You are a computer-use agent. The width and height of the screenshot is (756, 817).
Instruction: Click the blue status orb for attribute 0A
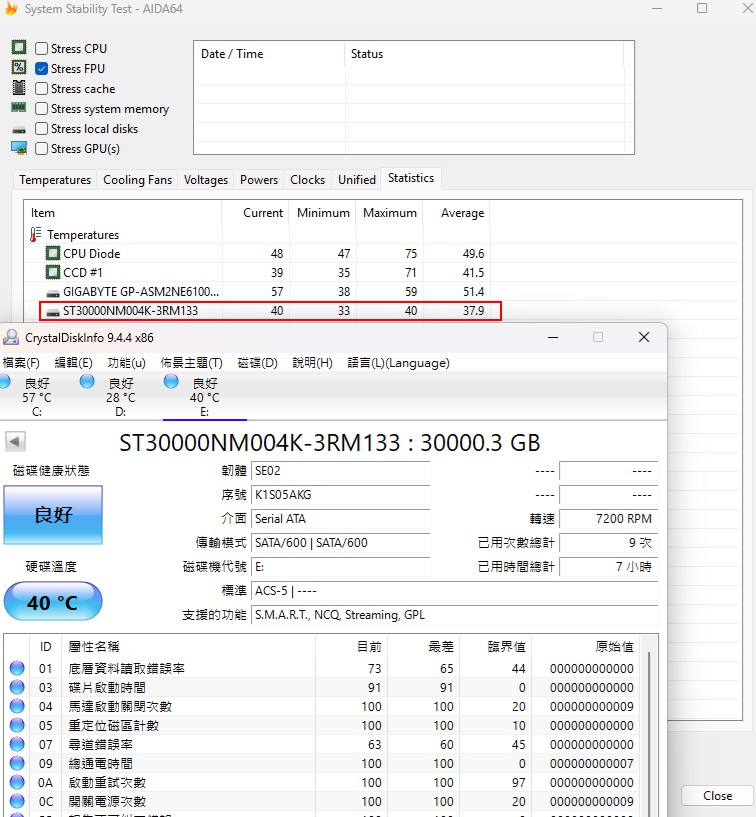[x=17, y=782]
